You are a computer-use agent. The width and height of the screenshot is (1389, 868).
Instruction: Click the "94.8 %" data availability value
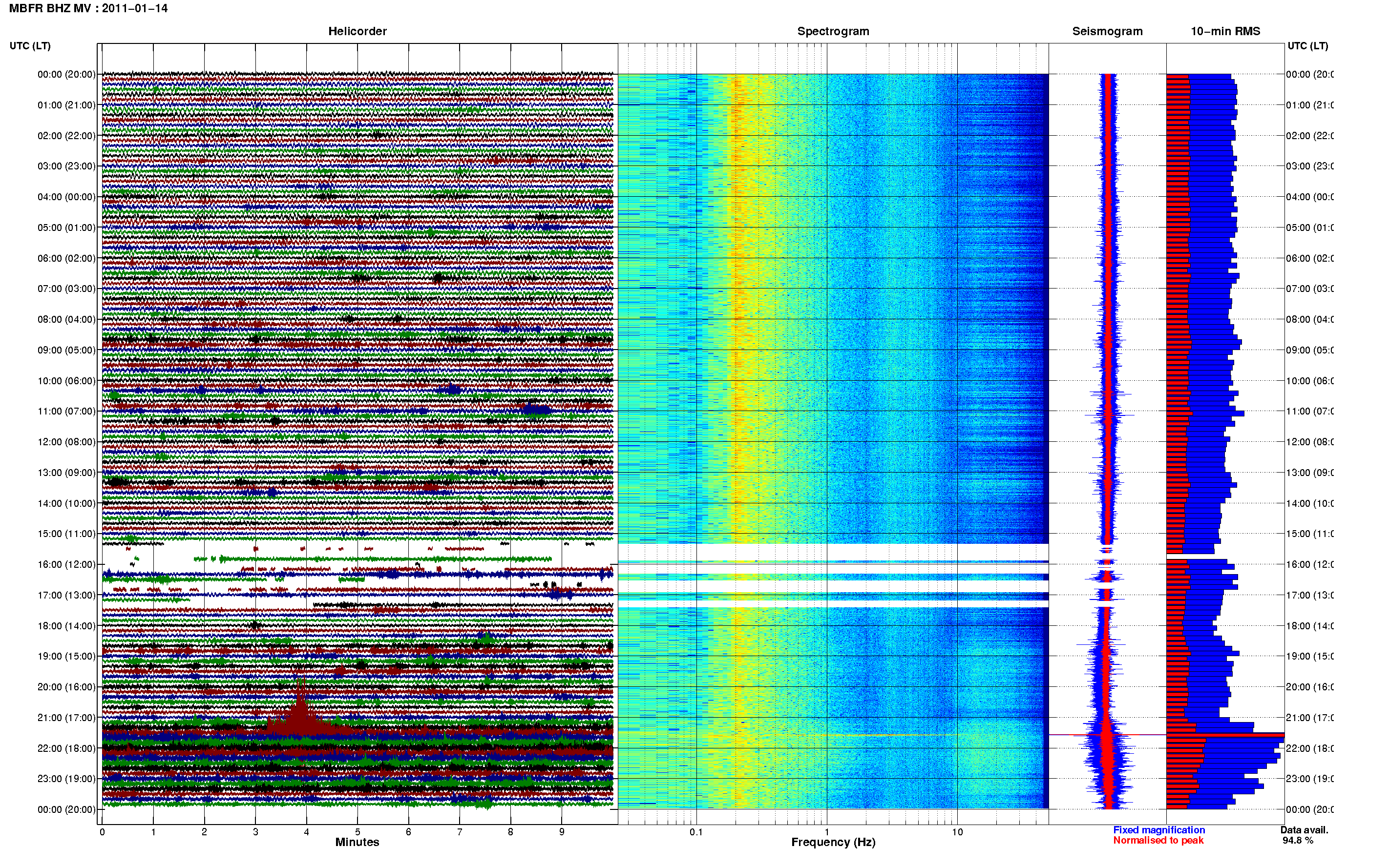pyautogui.click(x=1298, y=841)
